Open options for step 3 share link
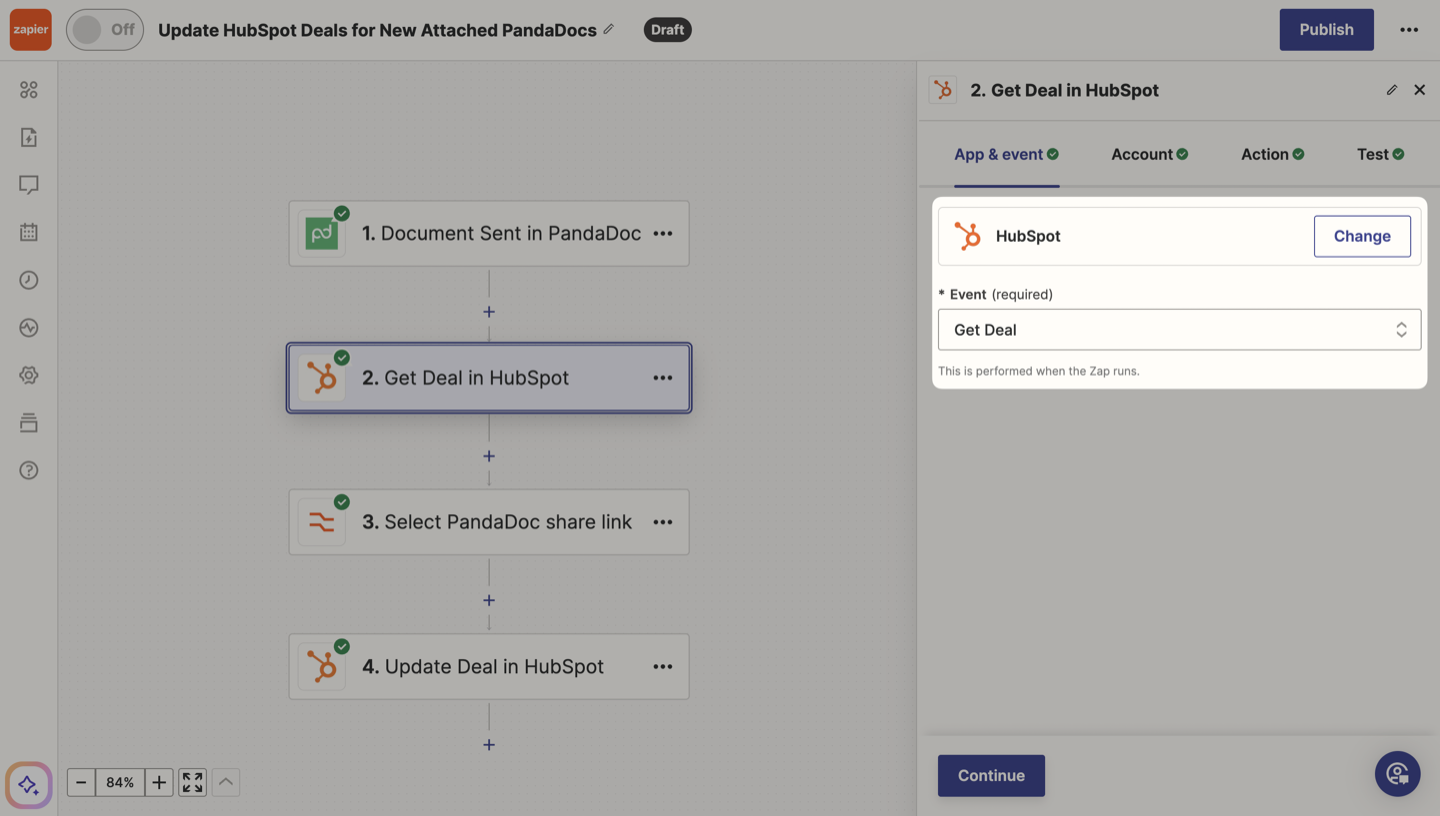The height and width of the screenshot is (816, 1440). point(663,522)
